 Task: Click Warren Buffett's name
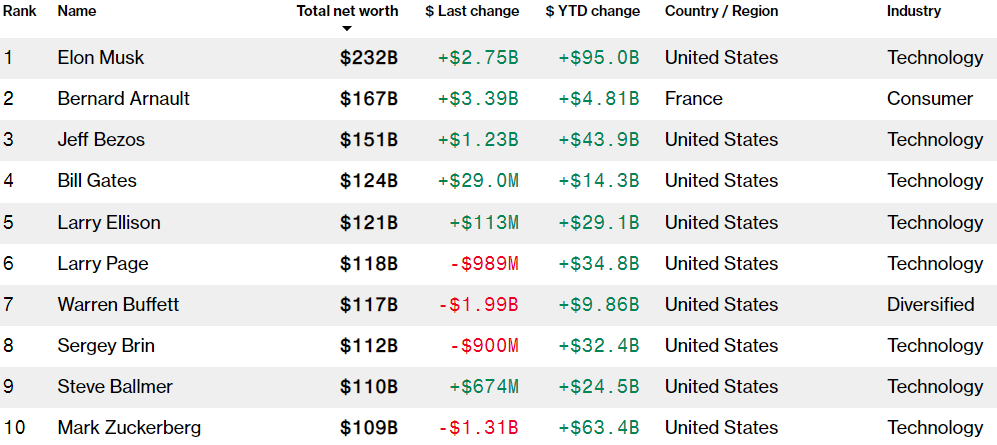click(118, 305)
